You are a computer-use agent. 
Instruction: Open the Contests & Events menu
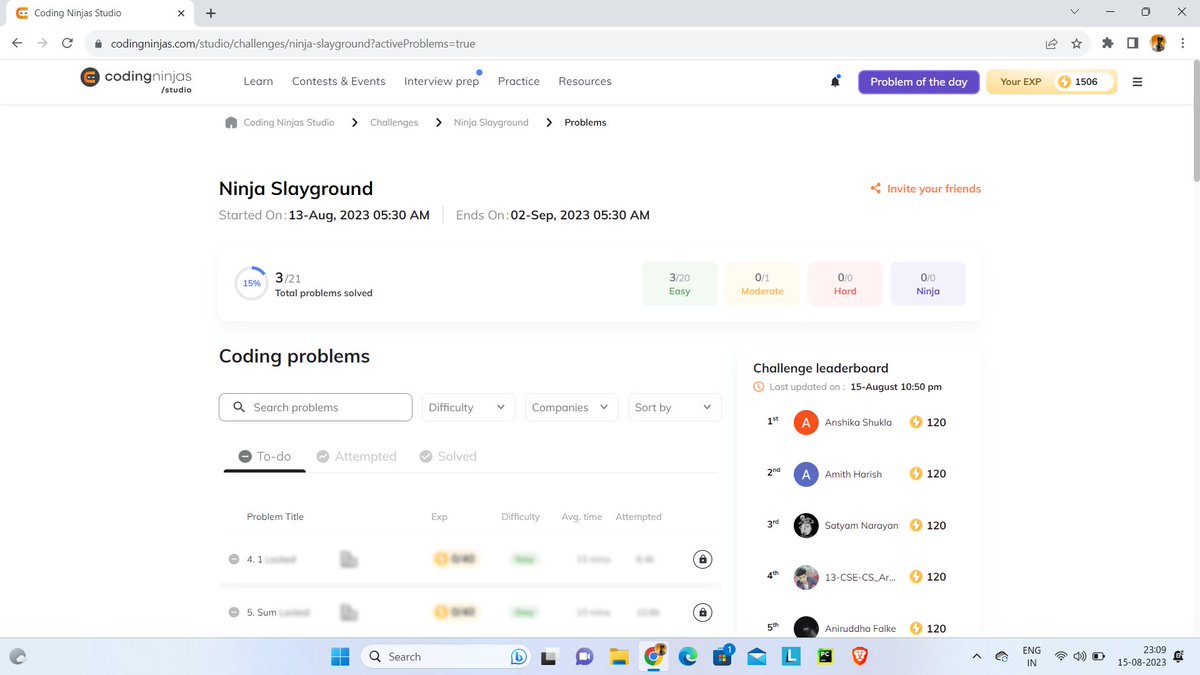(338, 81)
